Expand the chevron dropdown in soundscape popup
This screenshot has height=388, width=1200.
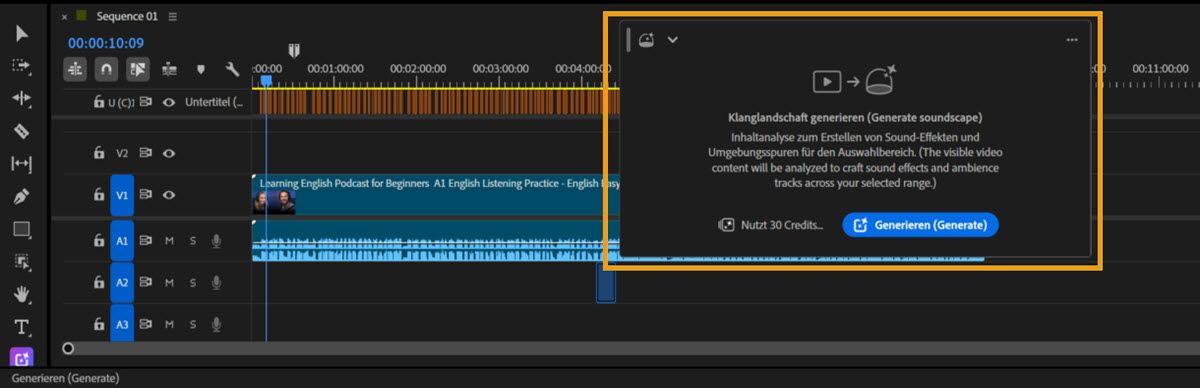[x=673, y=40]
